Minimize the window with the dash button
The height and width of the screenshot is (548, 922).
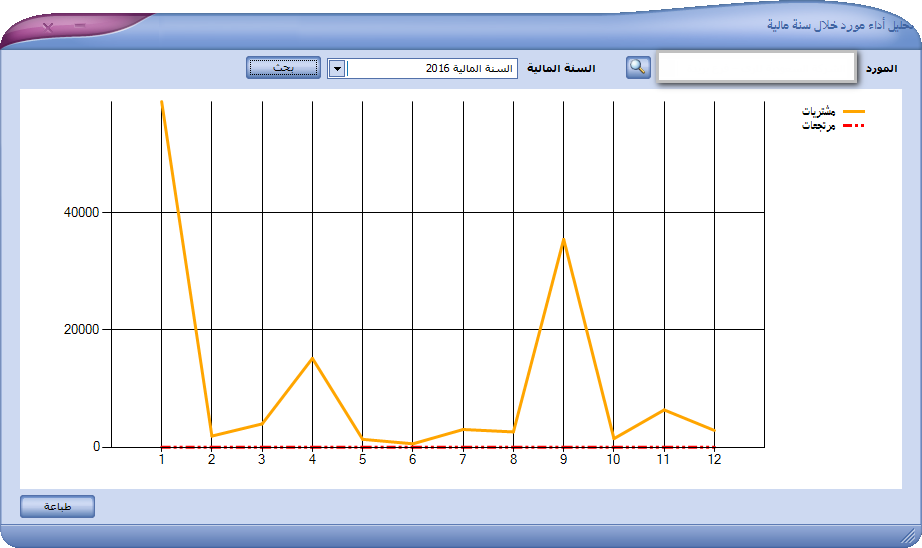[80, 25]
